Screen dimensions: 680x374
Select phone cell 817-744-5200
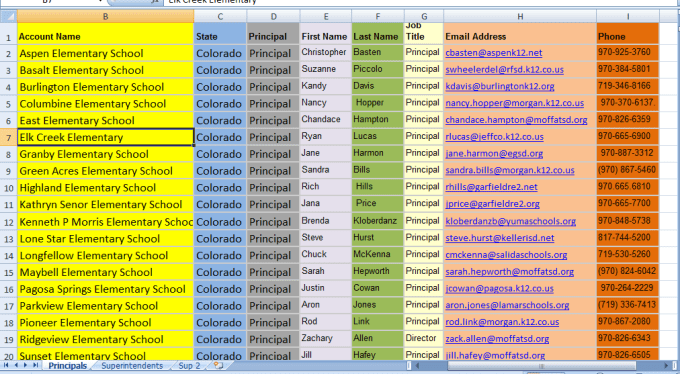tap(628, 238)
